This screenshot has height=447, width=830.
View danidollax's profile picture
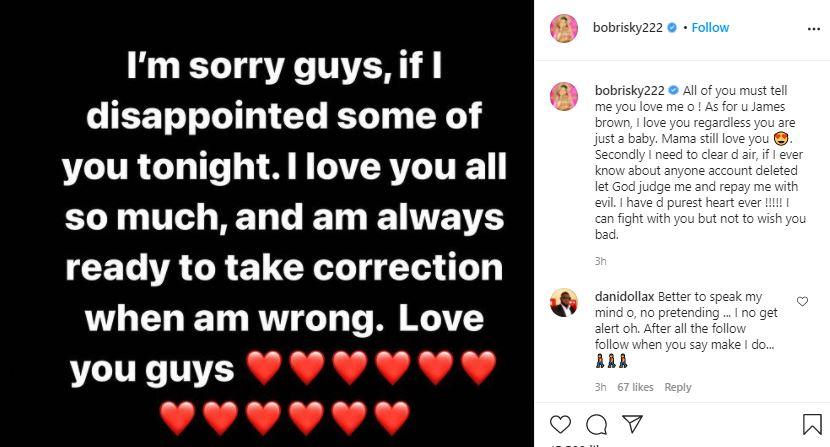[564, 302]
